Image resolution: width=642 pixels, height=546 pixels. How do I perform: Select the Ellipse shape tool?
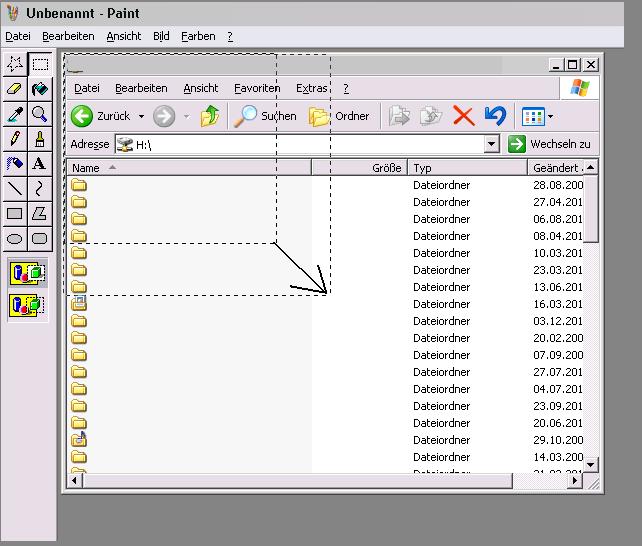tap(15, 238)
